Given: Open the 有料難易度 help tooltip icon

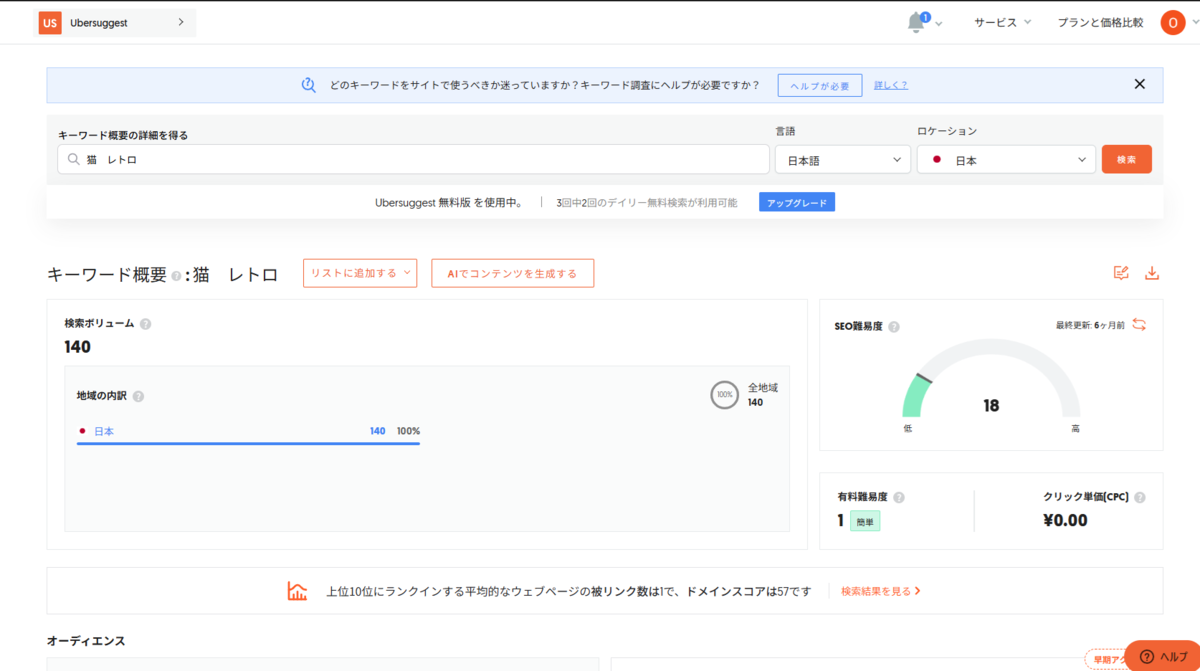Looking at the screenshot, I should pyautogui.click(x=899, y=497).
